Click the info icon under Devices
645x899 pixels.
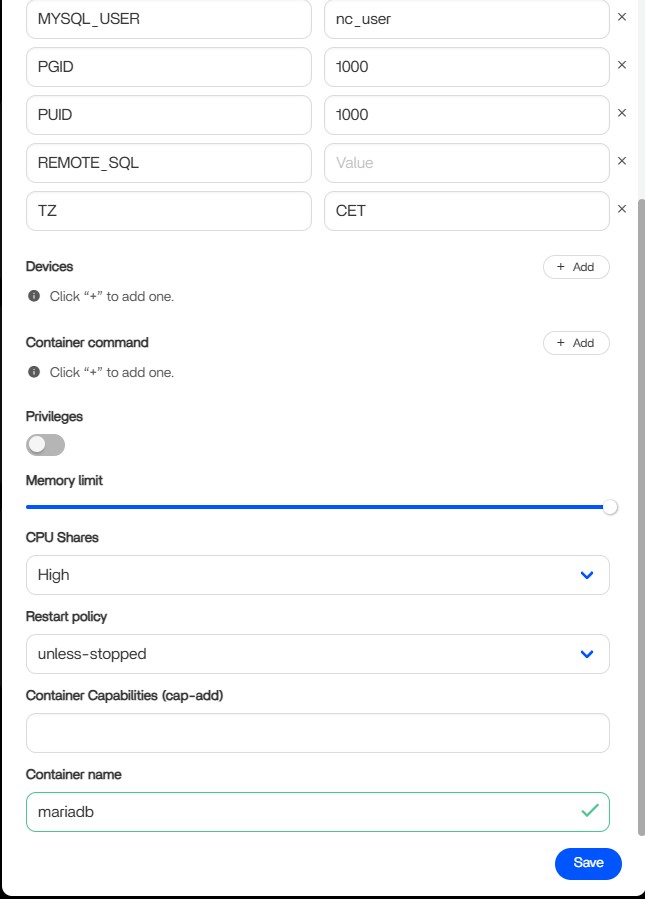[34, 296]
